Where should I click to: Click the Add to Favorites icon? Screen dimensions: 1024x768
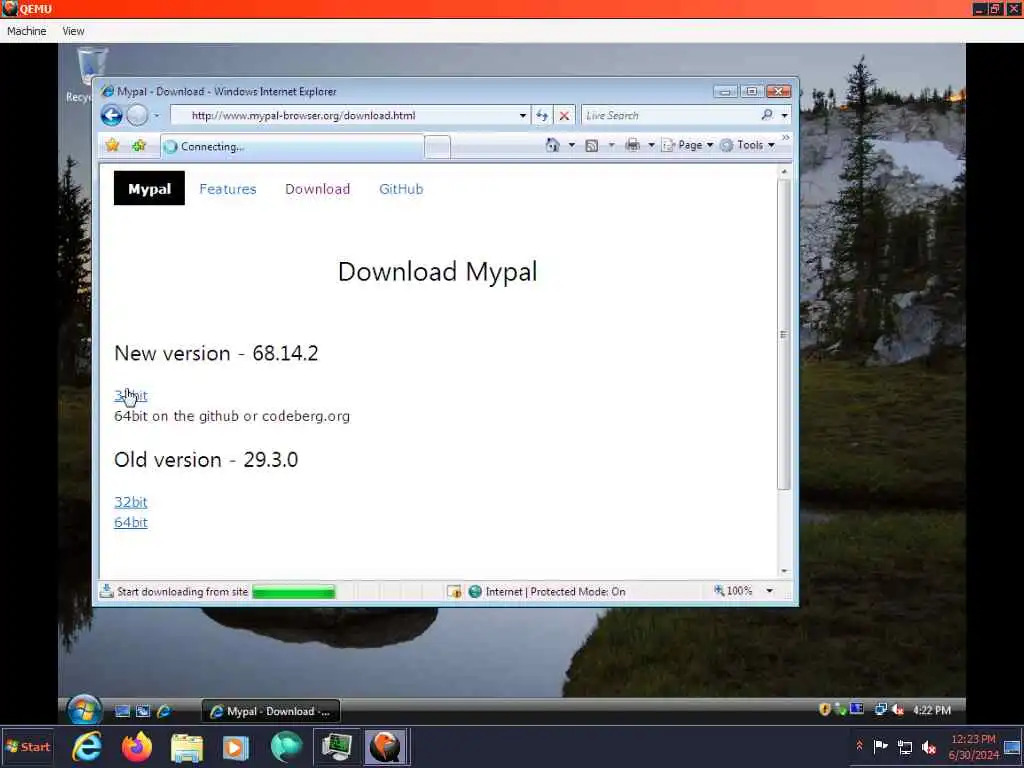pyautogui.click(x=138, y=146)
